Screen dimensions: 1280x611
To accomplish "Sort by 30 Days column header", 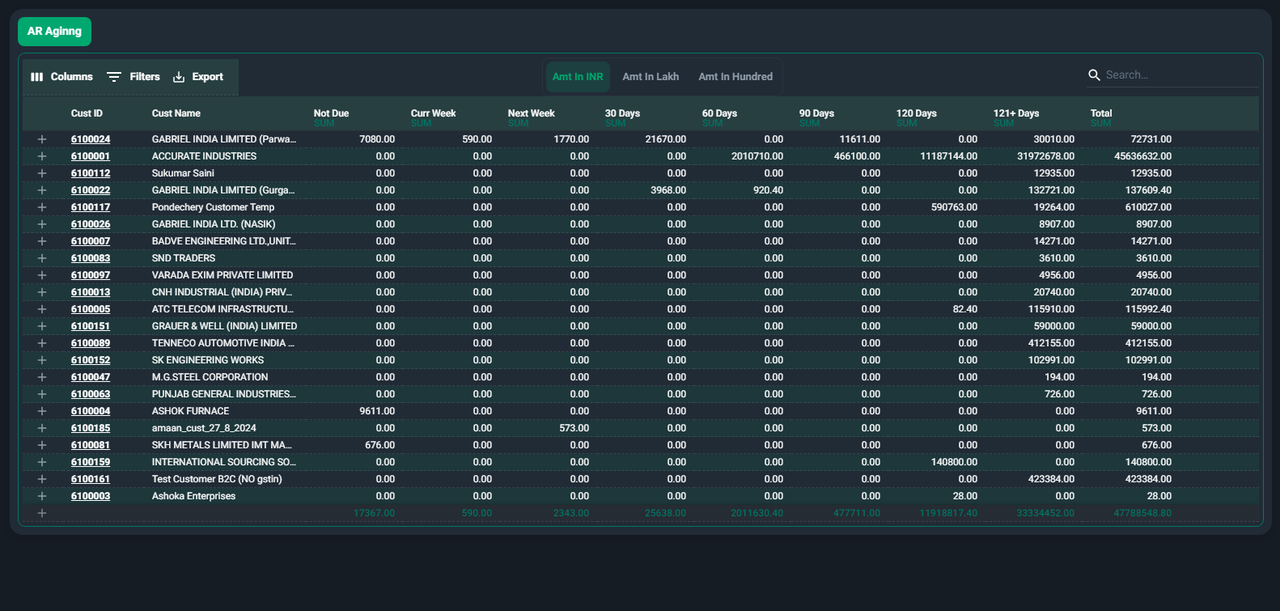I will click(x=622, y=113).
